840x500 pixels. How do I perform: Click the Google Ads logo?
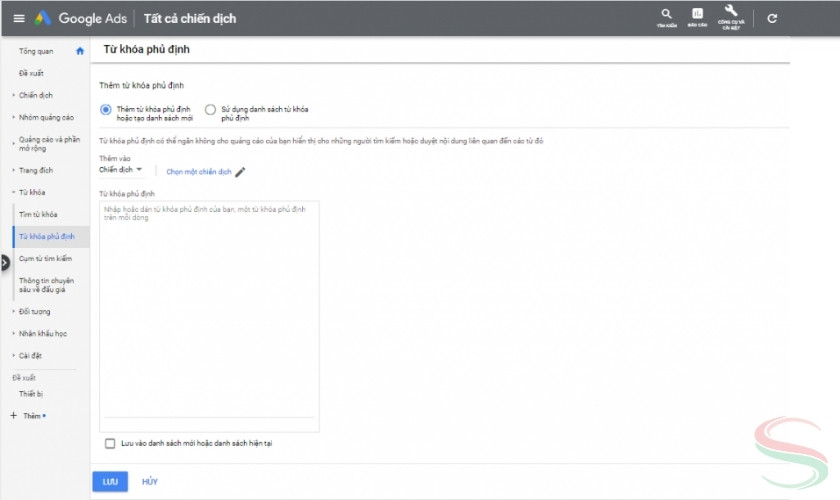point(44,18)
